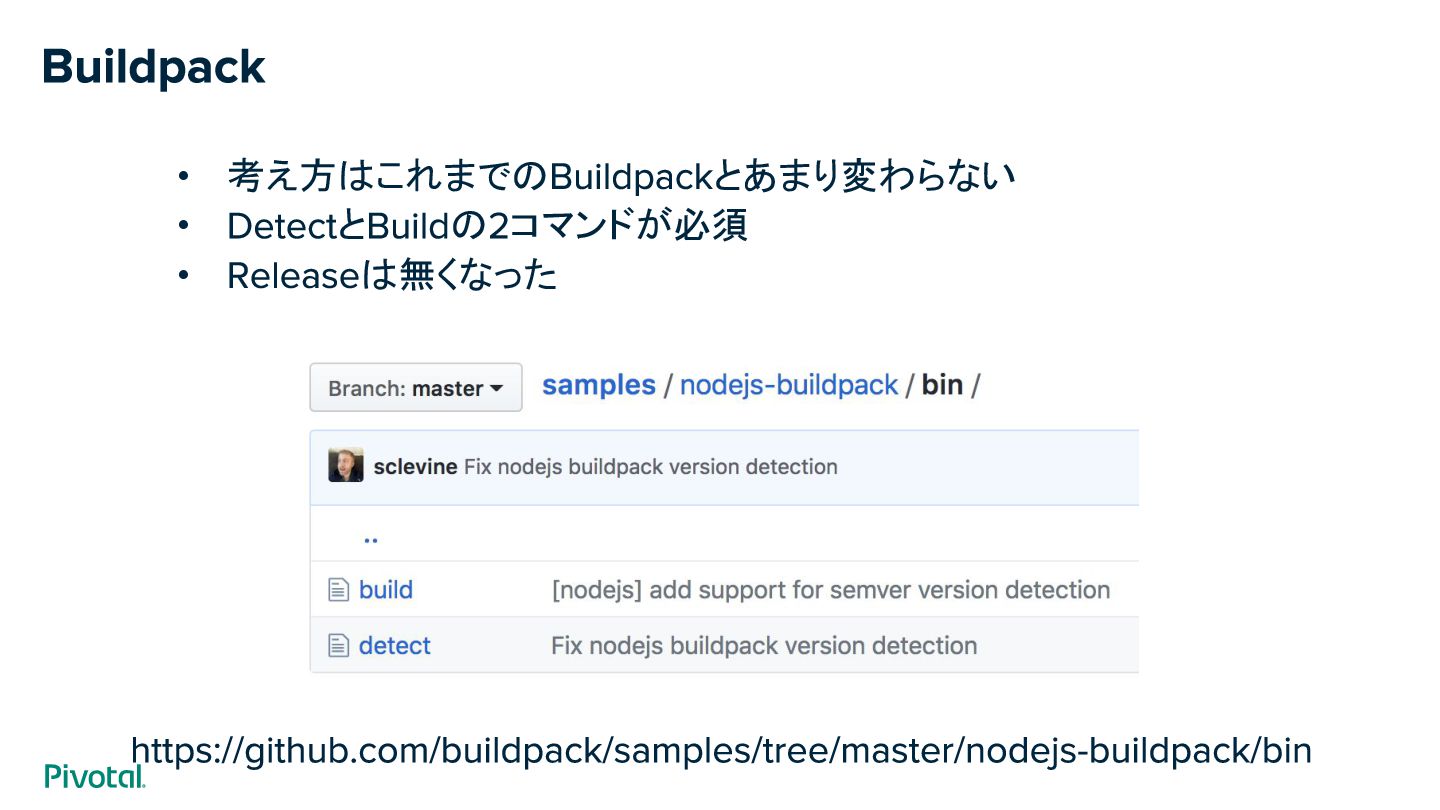Image resolution: width=1440 pixels, height=810 pixels.
Task: Click the github.com buildpack samples URL
Action: pyautogui.click(x=721, y=751)
